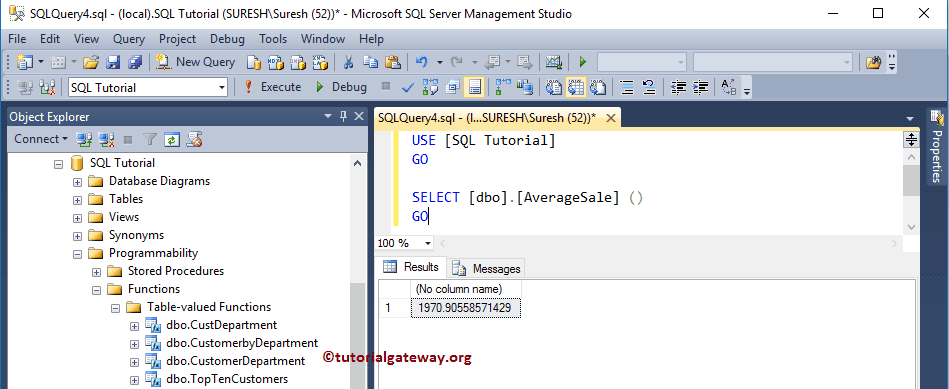Expand the Views folder
Viewport: 949px width, 389px height.
(77, 218)
